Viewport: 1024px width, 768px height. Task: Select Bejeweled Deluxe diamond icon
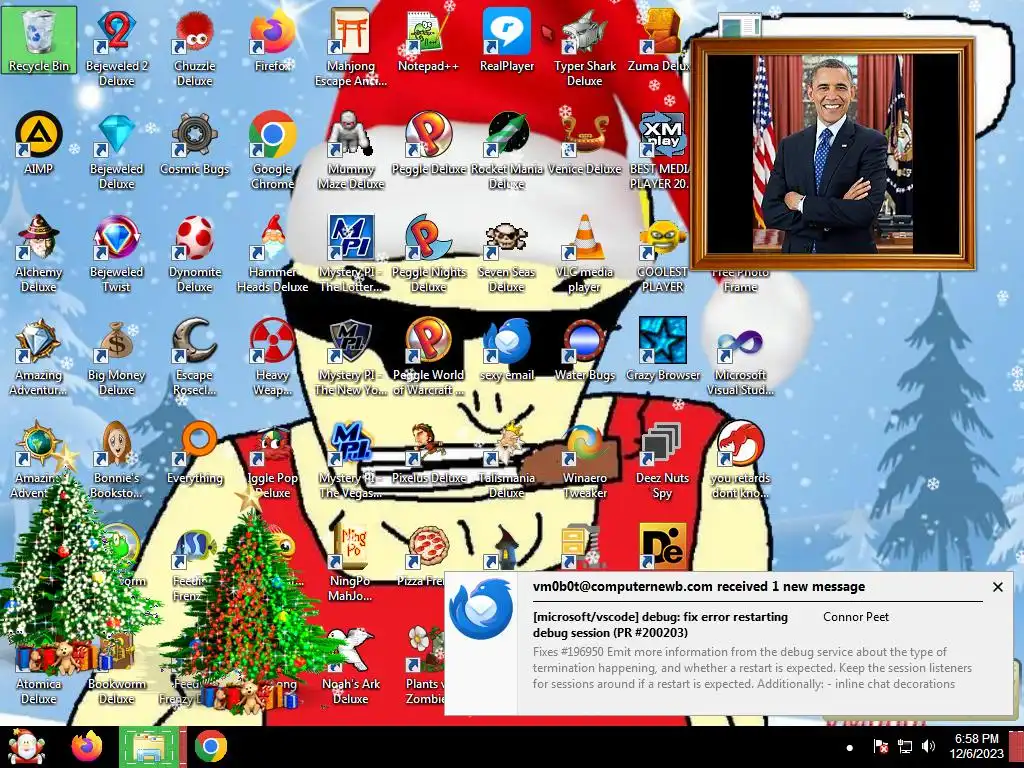[116, 150]
